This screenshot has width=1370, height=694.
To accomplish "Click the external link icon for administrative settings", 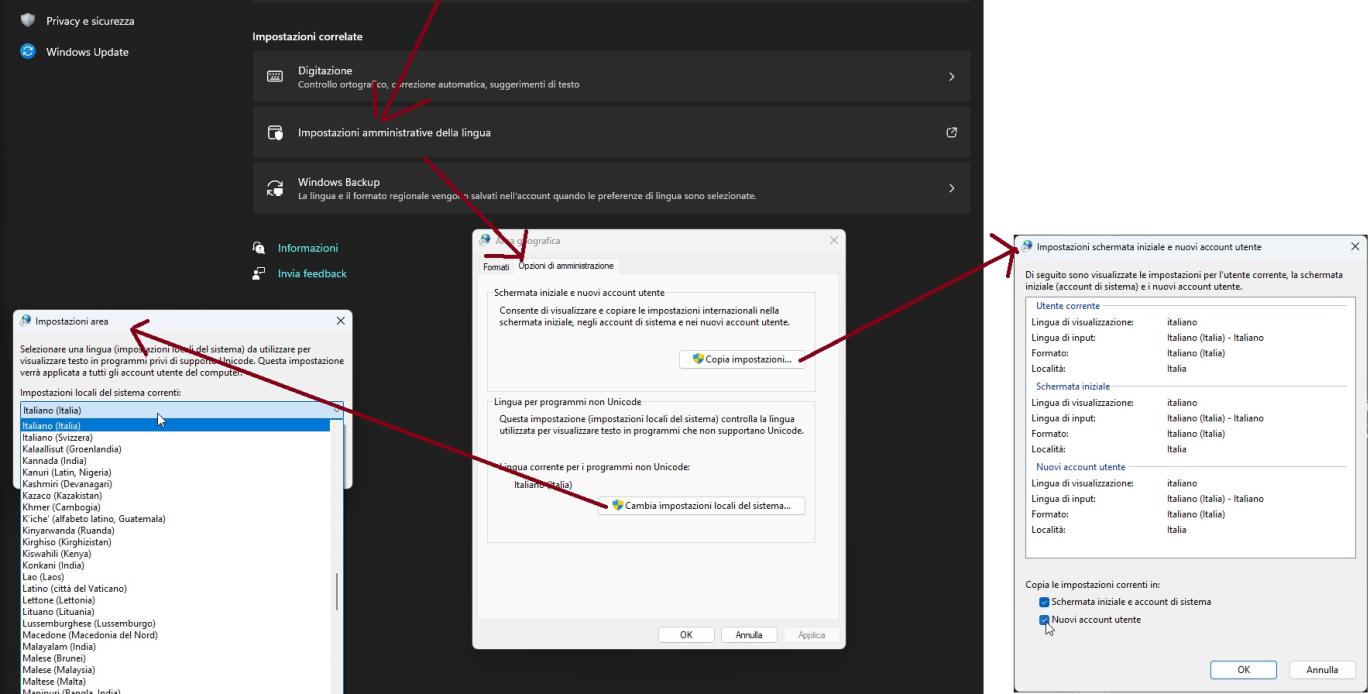I will (x=951, y=132).
